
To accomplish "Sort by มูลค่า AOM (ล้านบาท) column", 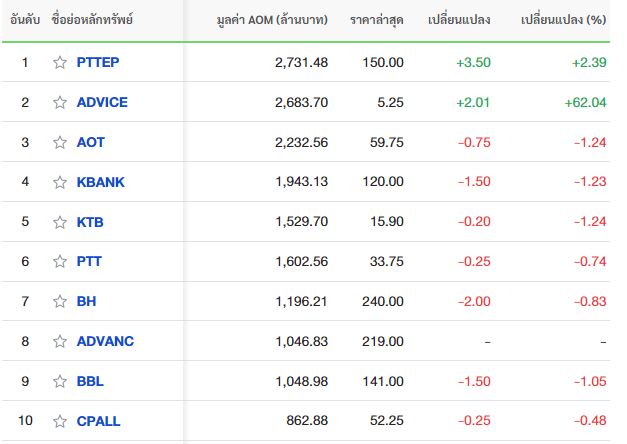I will click(x=272, y=20).
